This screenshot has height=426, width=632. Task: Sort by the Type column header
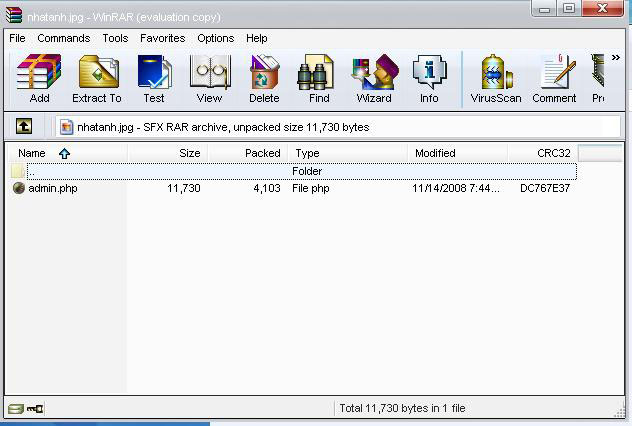(x=347, y=153)
